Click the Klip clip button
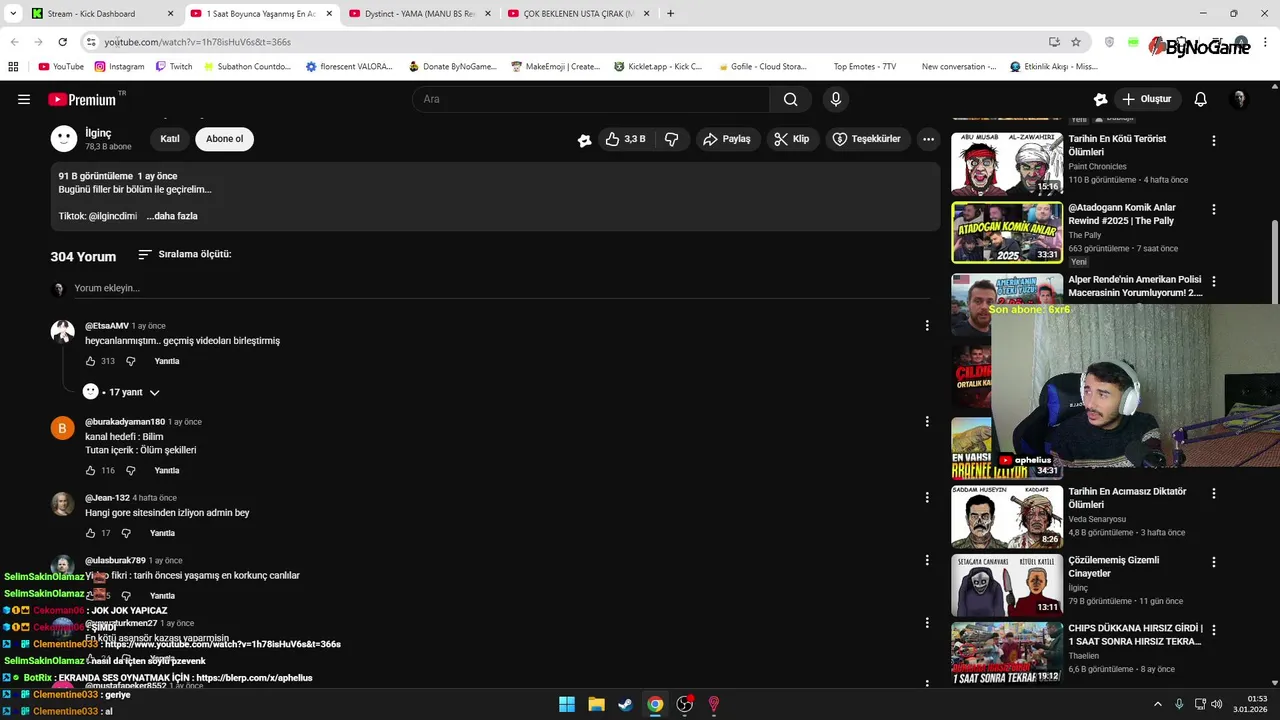Image resolution: width=1280 pixels, height=720 pixels. (791, 139)
